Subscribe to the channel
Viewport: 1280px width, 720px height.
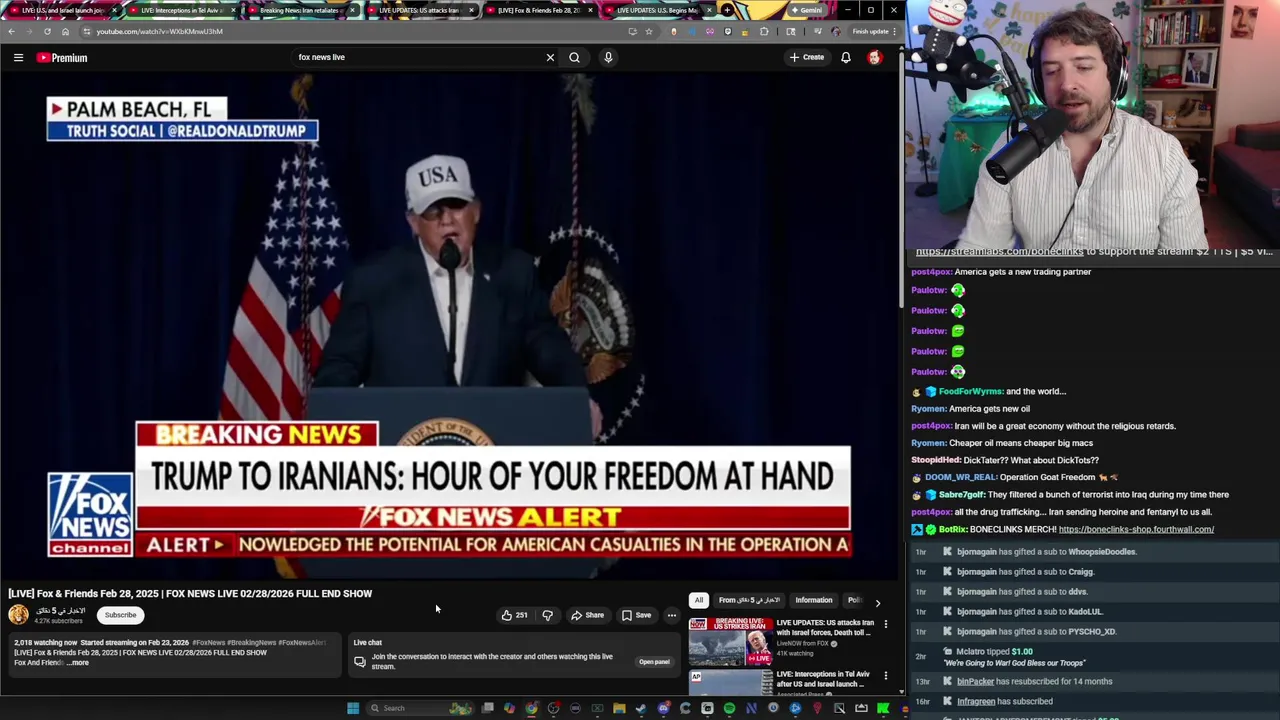pos(120,615)
